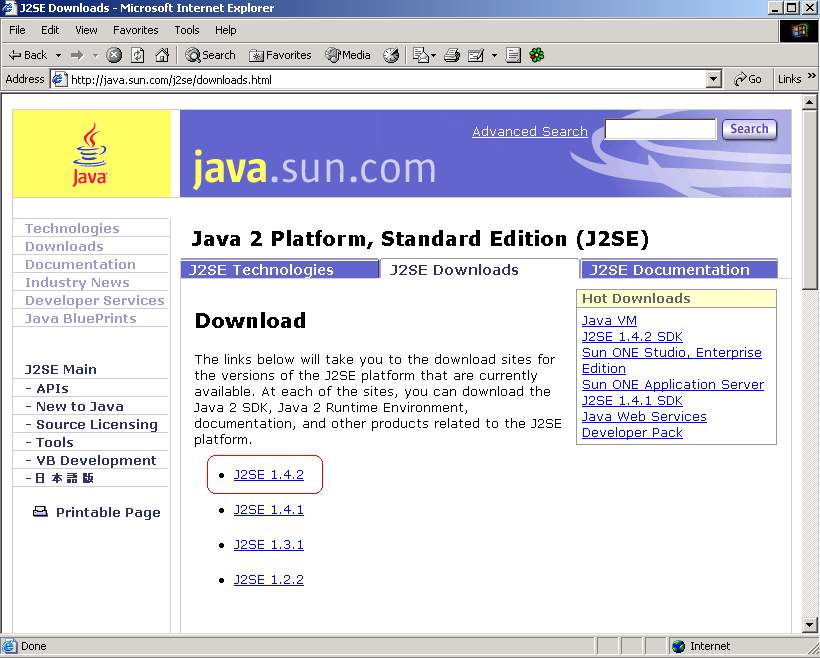
Task: Stop page loading with Stop icon
Action: 114,55
